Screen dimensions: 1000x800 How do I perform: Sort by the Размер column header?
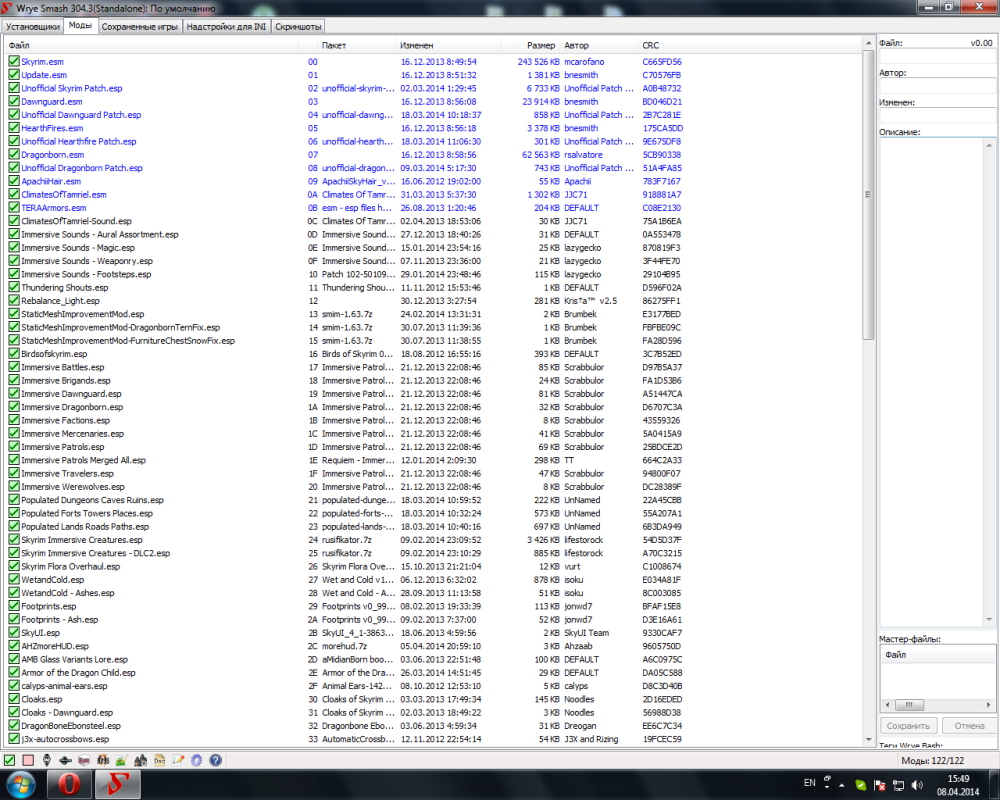click(x=531, y=45)
